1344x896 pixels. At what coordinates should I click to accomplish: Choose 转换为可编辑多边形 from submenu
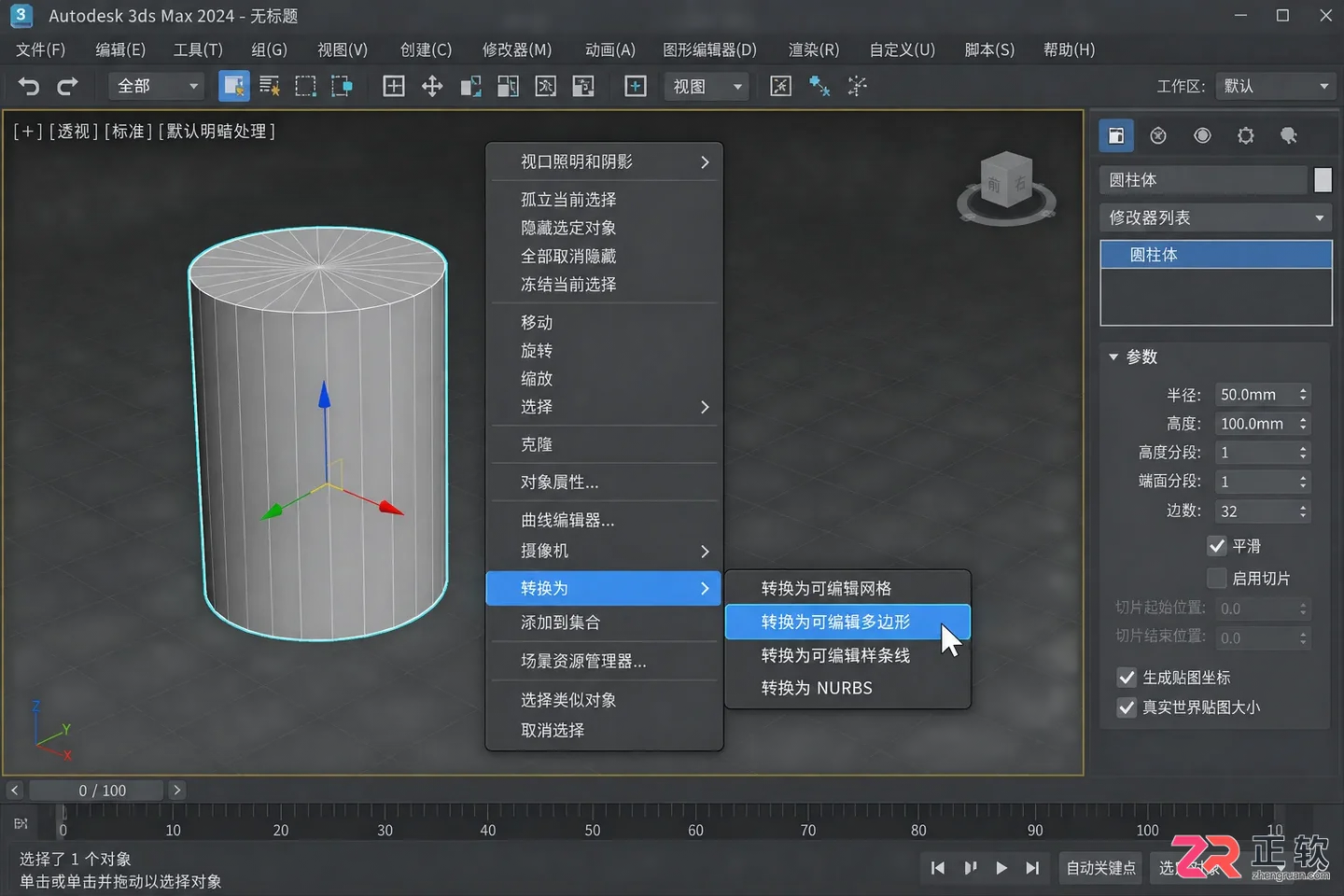[x=847, y=623]
